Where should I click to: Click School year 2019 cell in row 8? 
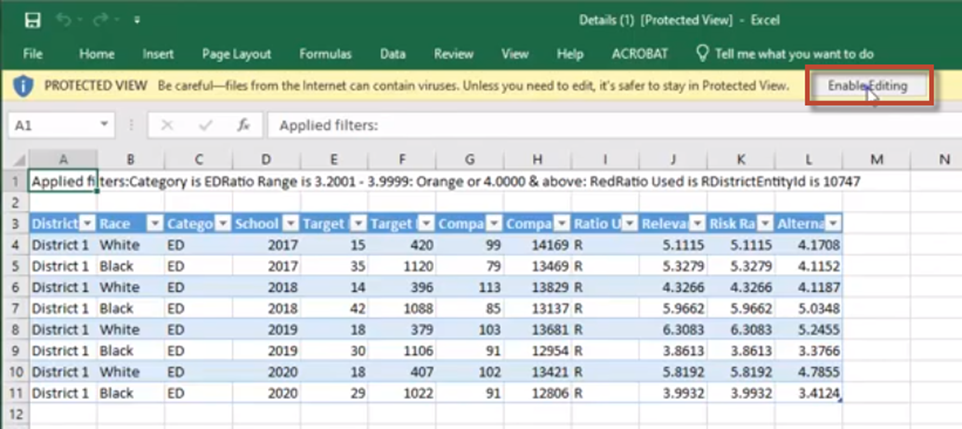266,330
